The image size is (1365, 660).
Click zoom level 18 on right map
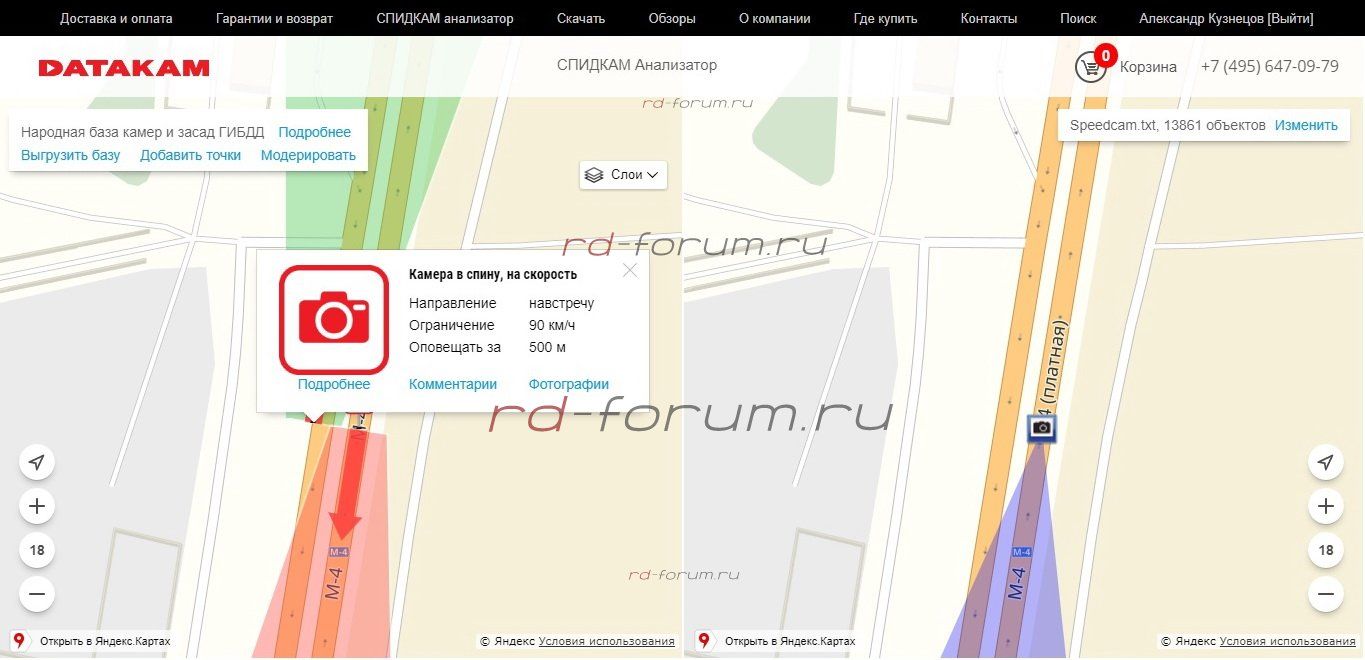(x=1326, y=550)
